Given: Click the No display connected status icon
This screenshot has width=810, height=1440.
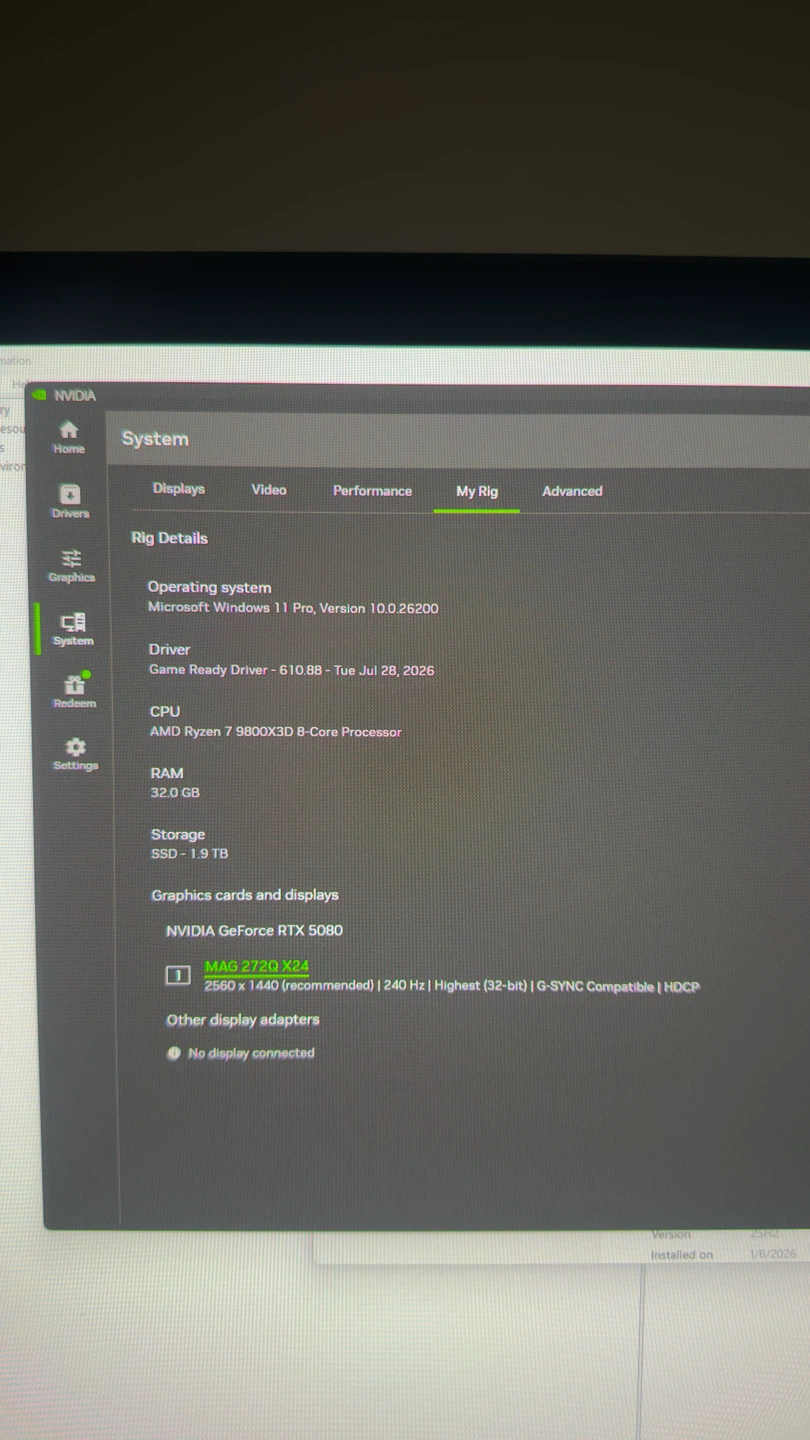Looking at the screenshot, I should point(174,1053).
